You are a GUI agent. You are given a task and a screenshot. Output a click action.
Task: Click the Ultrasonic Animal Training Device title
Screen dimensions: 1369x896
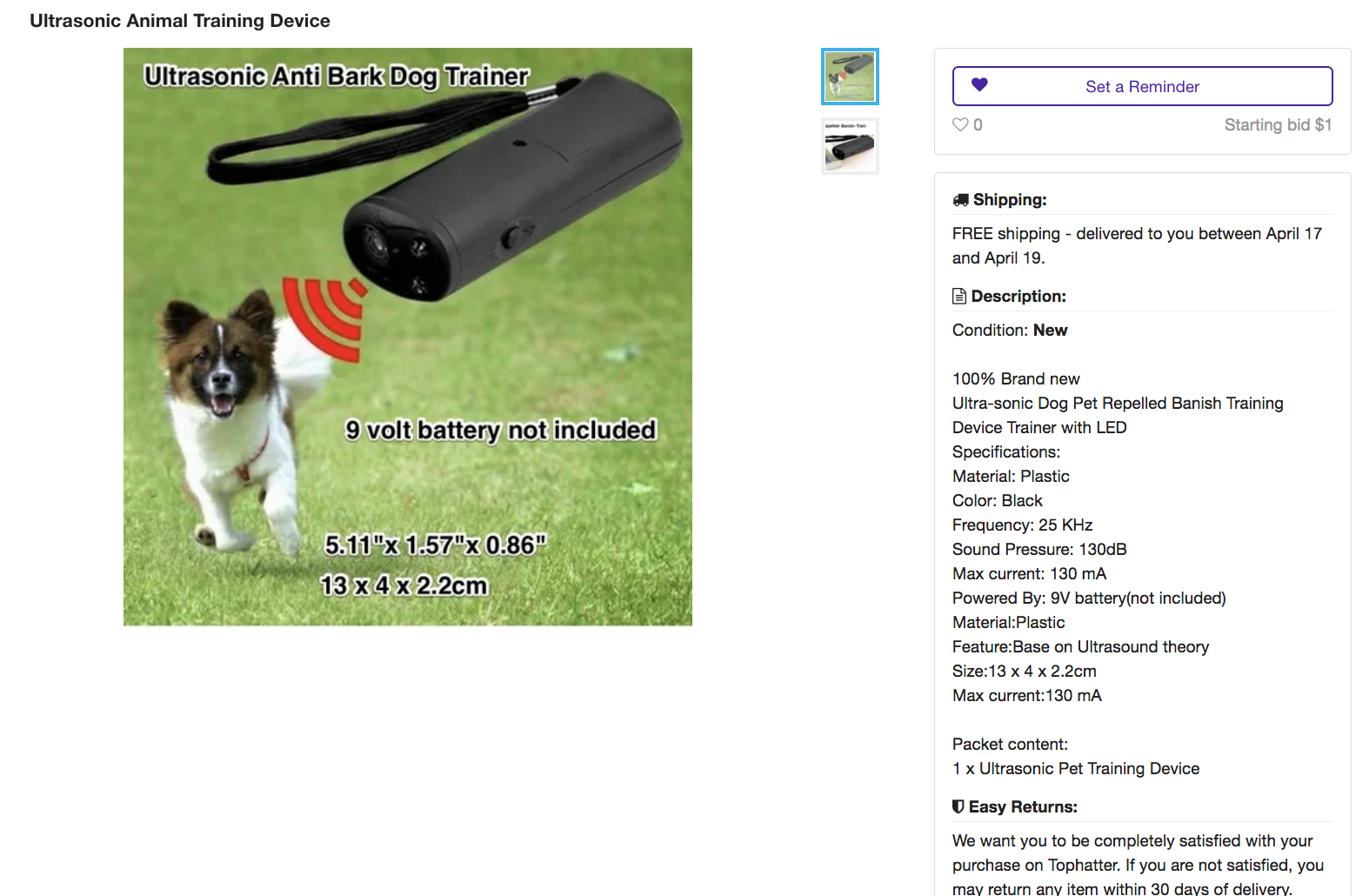tap(180, 21)
